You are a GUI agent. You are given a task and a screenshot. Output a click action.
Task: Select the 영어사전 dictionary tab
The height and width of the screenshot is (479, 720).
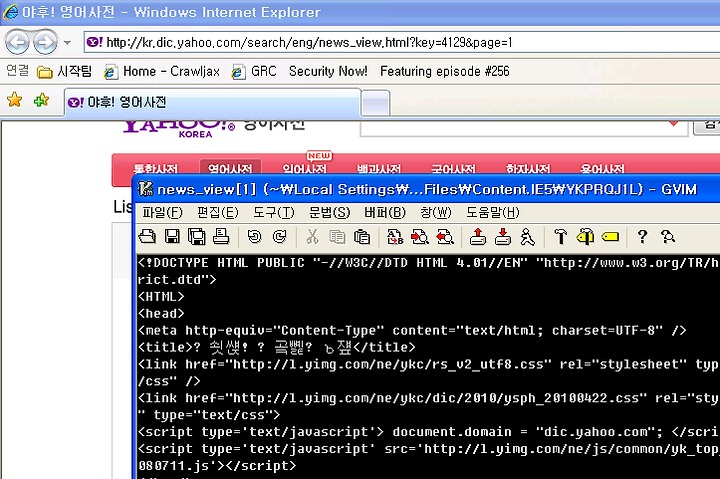coord(230,169)
